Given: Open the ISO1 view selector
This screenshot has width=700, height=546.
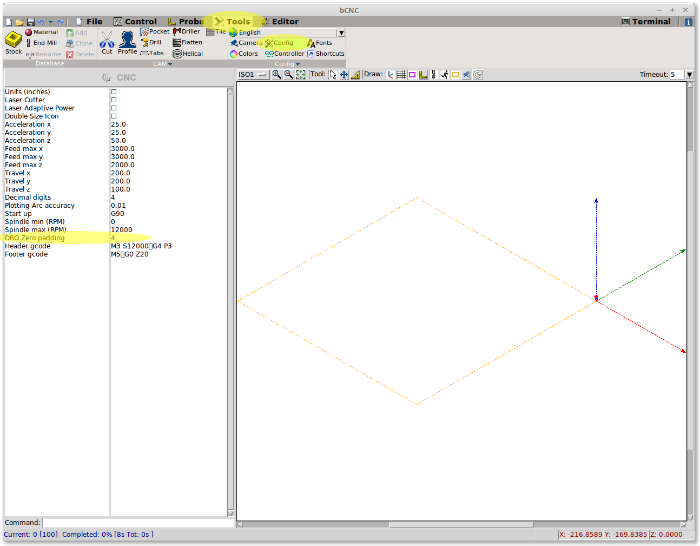Looking at the screenshot, I should [x=253, y=75].
